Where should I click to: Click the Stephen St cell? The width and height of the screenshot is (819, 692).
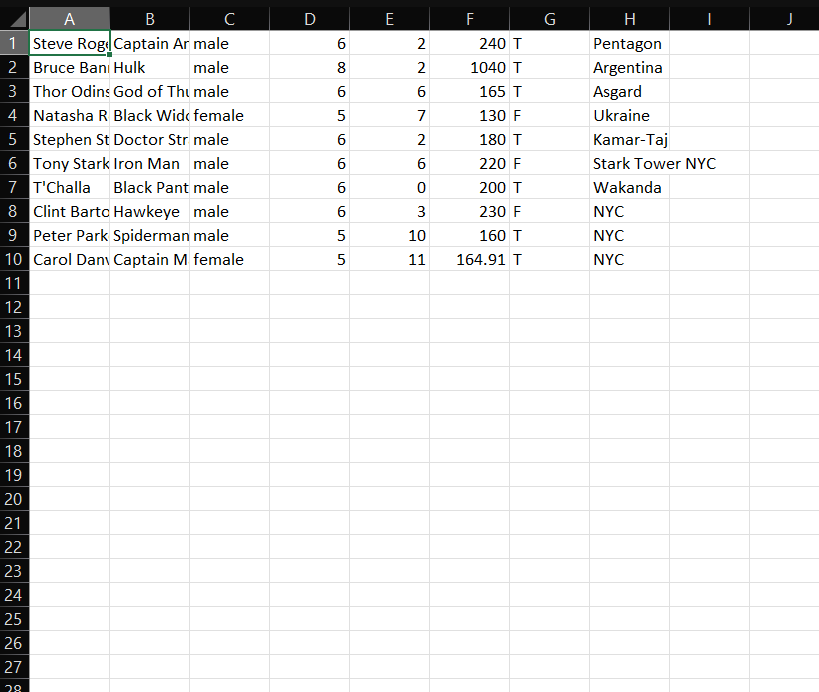point(69,139)
